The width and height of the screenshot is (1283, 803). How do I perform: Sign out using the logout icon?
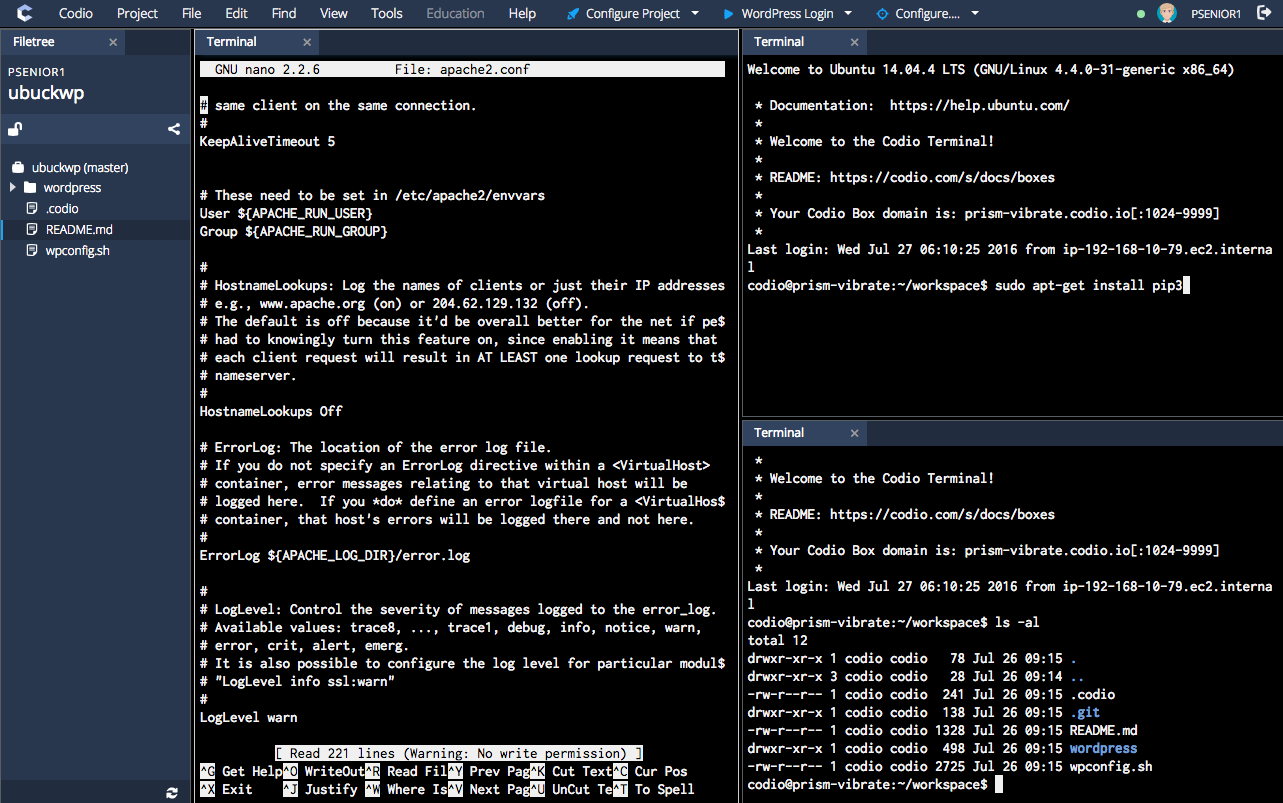click(1263, 13)
